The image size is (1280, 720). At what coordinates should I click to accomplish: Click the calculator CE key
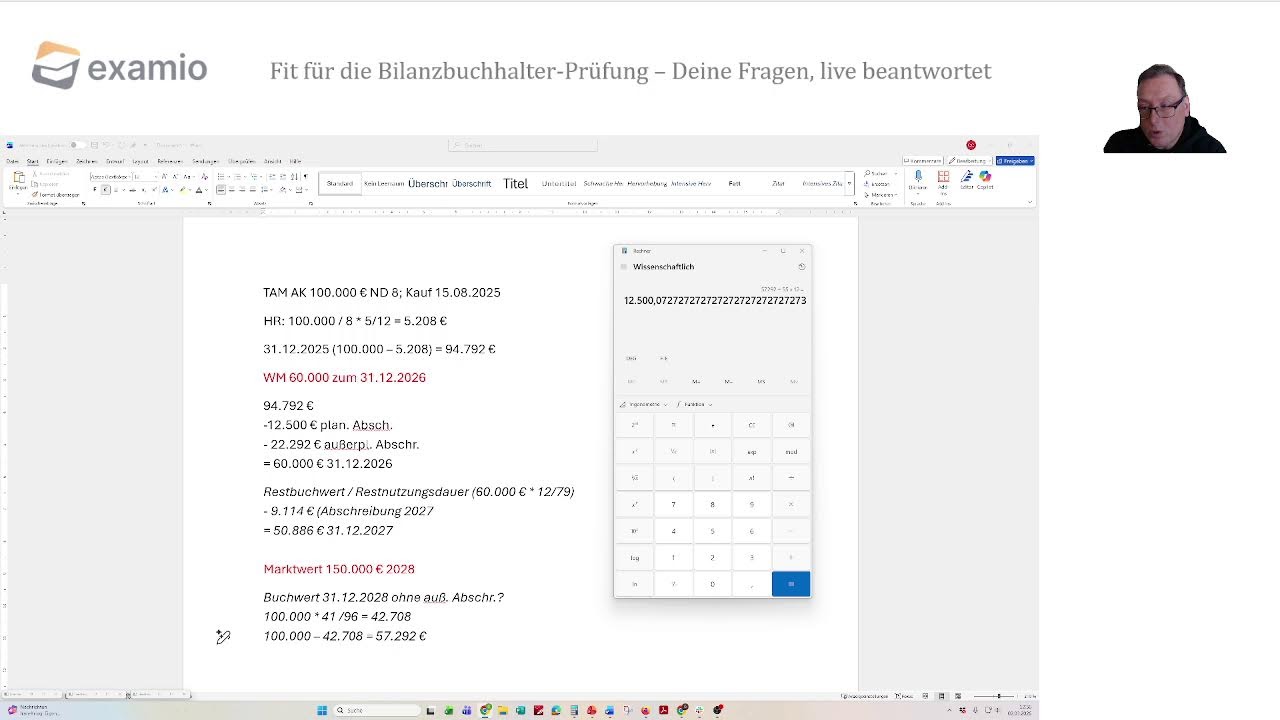[752, 425]
